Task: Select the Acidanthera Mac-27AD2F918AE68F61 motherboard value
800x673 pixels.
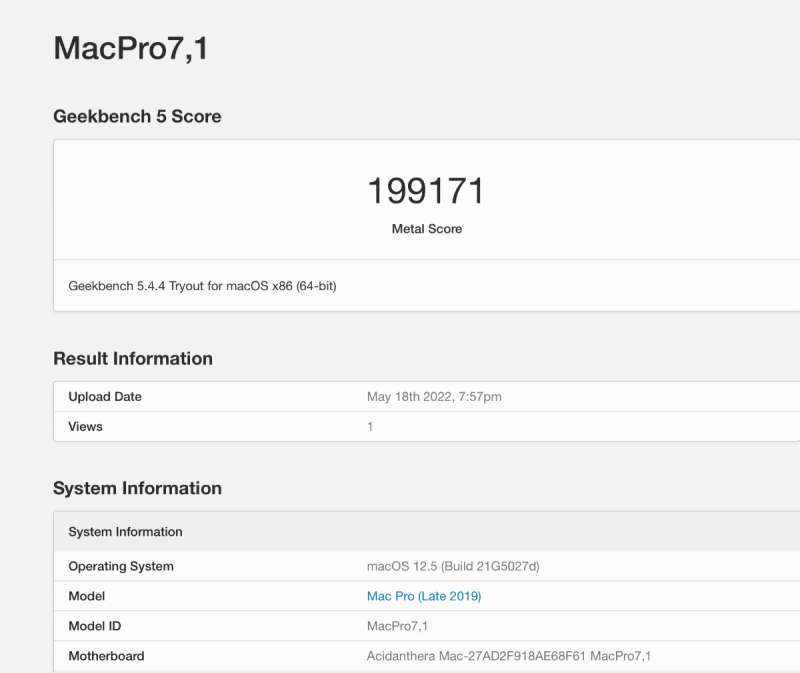Action: pyautogui.click(x=509, y=656)
